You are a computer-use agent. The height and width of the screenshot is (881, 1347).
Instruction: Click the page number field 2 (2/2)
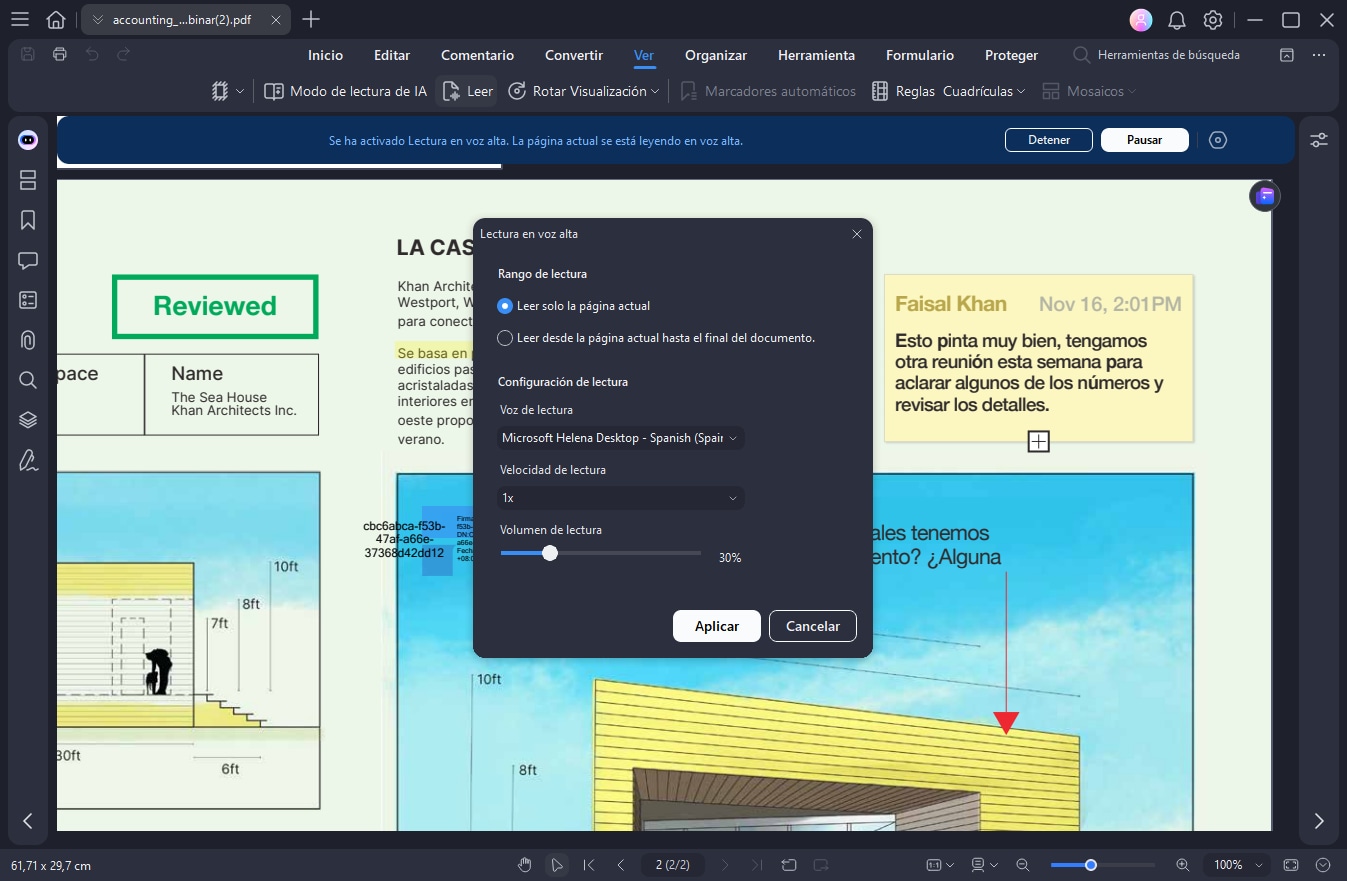(x=672, y=865)
